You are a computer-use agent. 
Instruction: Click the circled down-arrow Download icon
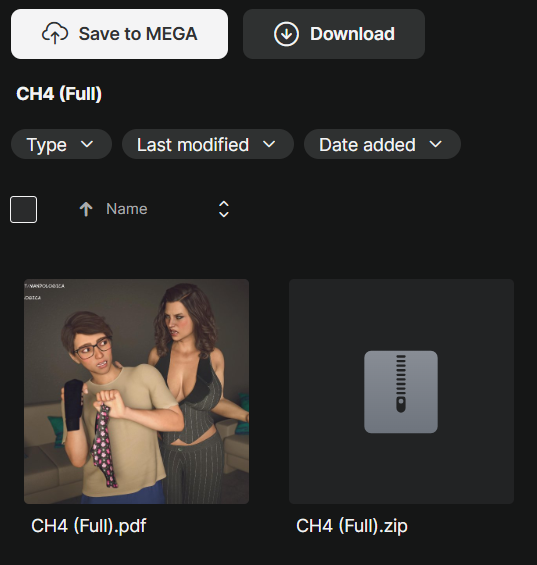(286, 34)
